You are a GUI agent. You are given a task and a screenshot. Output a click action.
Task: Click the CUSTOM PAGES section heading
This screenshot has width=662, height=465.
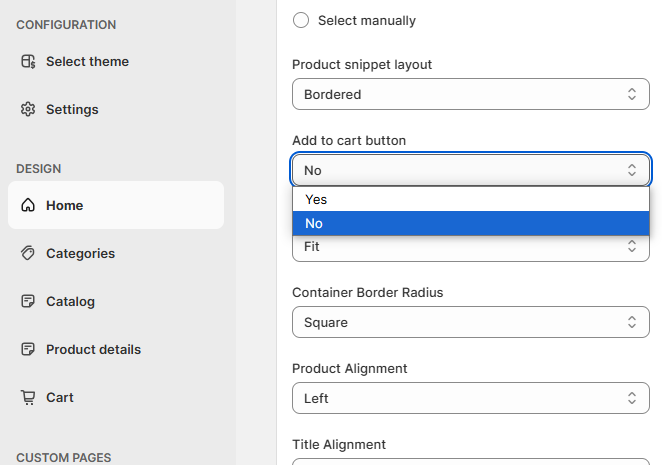click(x=64, y=458)
